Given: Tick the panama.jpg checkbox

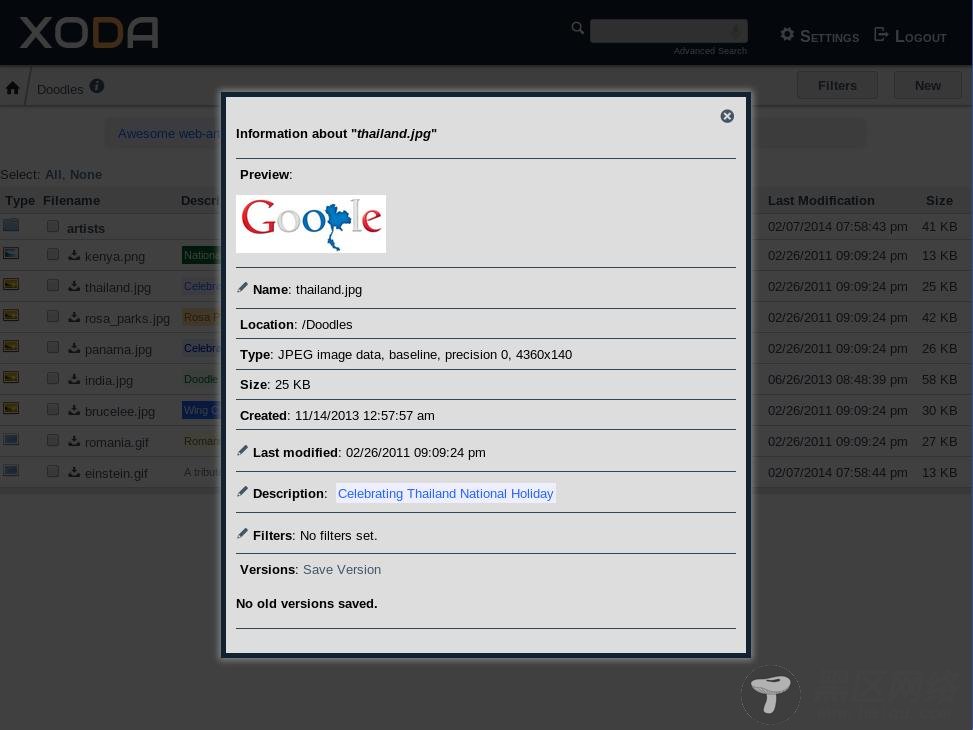Looking at the screenshot, I should (53, 347).
